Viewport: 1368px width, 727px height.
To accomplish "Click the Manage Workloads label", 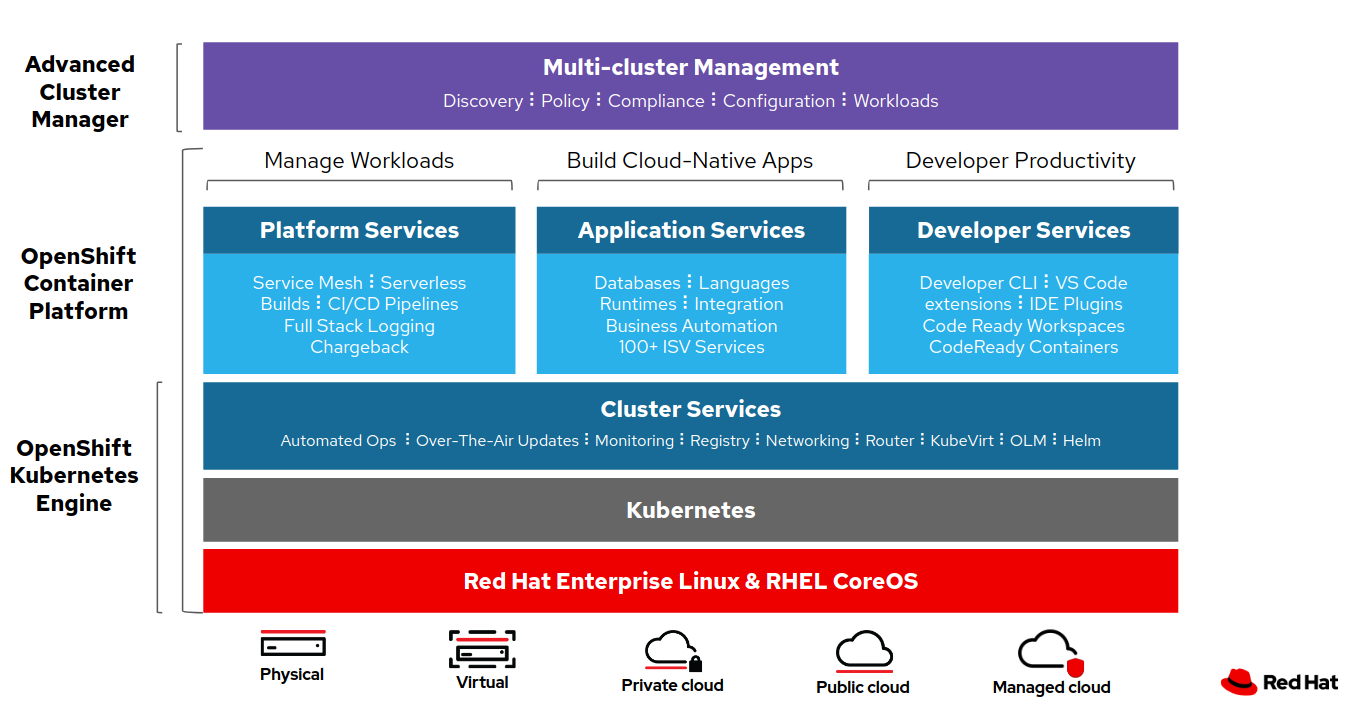I will (359, 161).
